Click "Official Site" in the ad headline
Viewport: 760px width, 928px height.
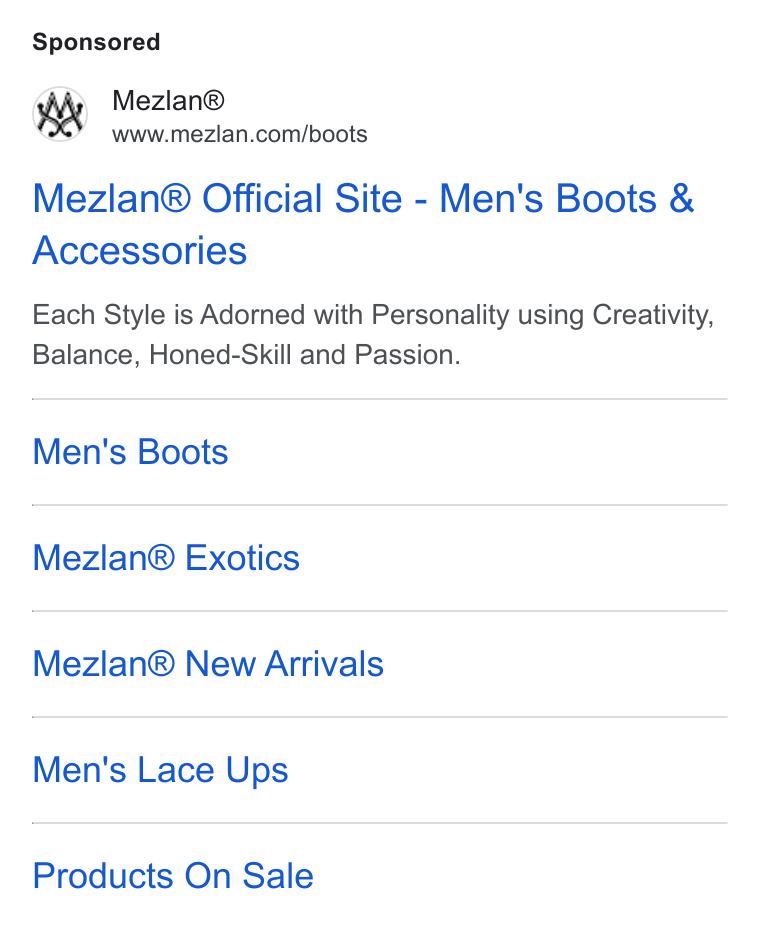[x=302, y=198]
